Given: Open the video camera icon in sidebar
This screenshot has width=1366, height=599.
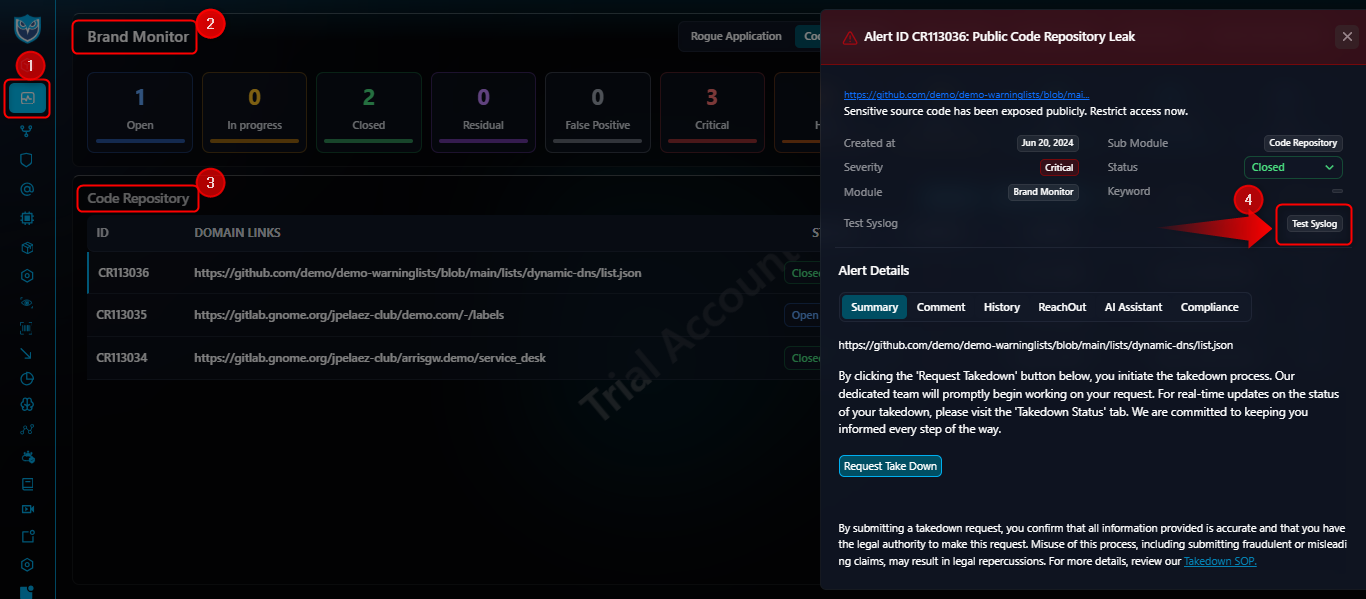Looking at the screenshot, I should [x=27, y=509].
